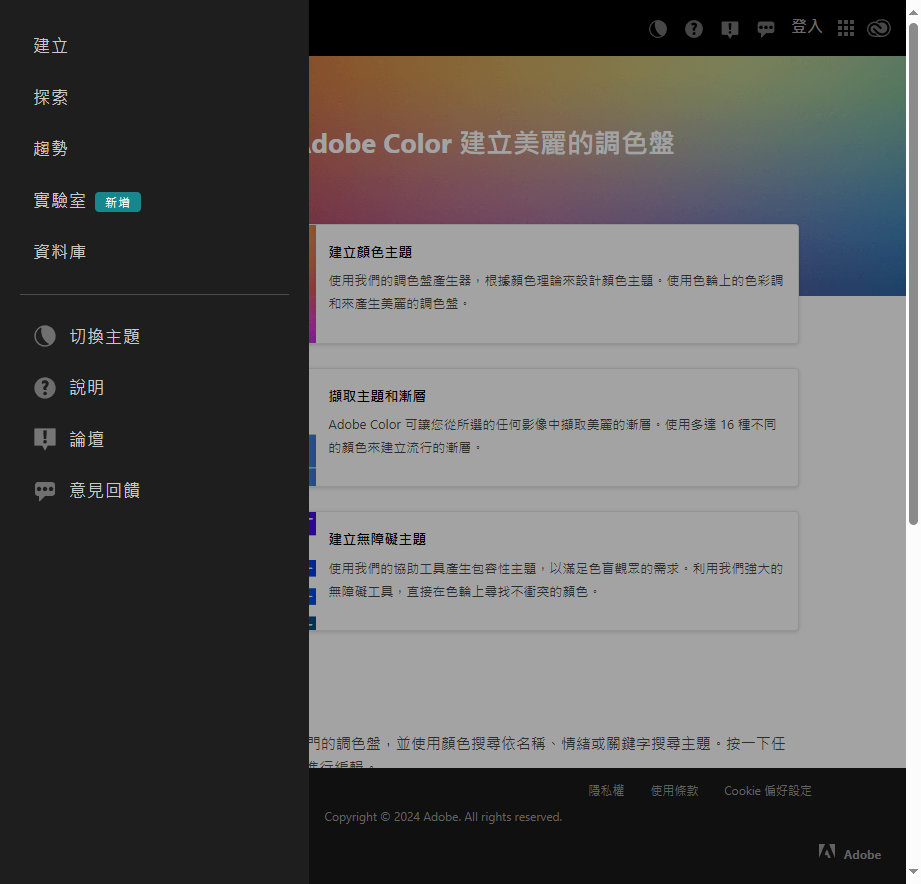Click the 登入 sign-in button
The width and height of the screenshot is (921, 884).
[806, 27]
